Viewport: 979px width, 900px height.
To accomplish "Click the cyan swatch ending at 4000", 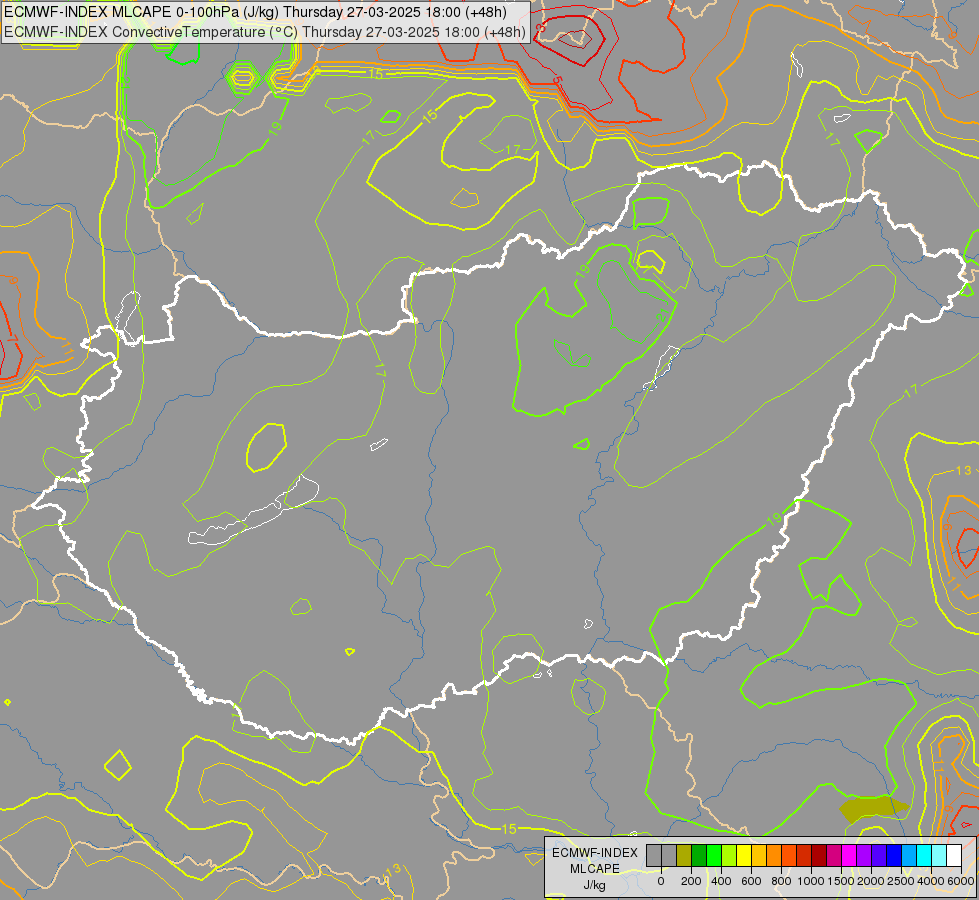I will pos(924,855).
